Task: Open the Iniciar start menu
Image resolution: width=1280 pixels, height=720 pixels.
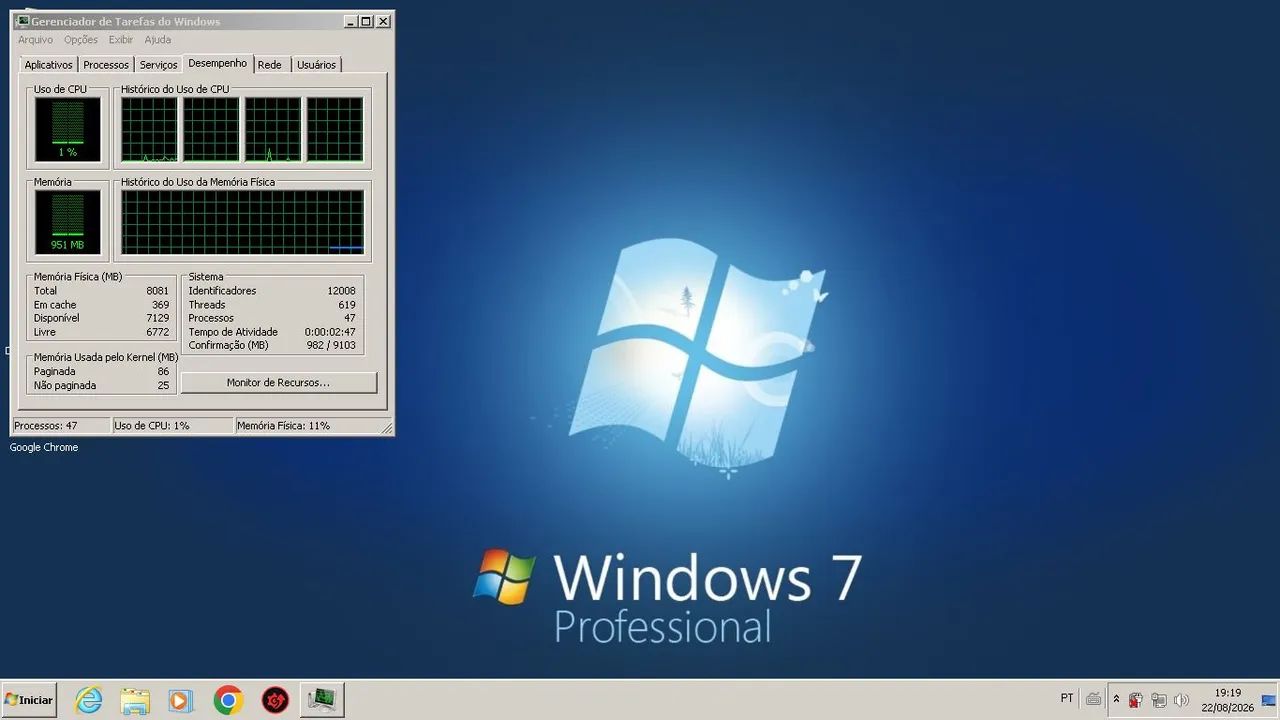Action: (x=29, y=700)
